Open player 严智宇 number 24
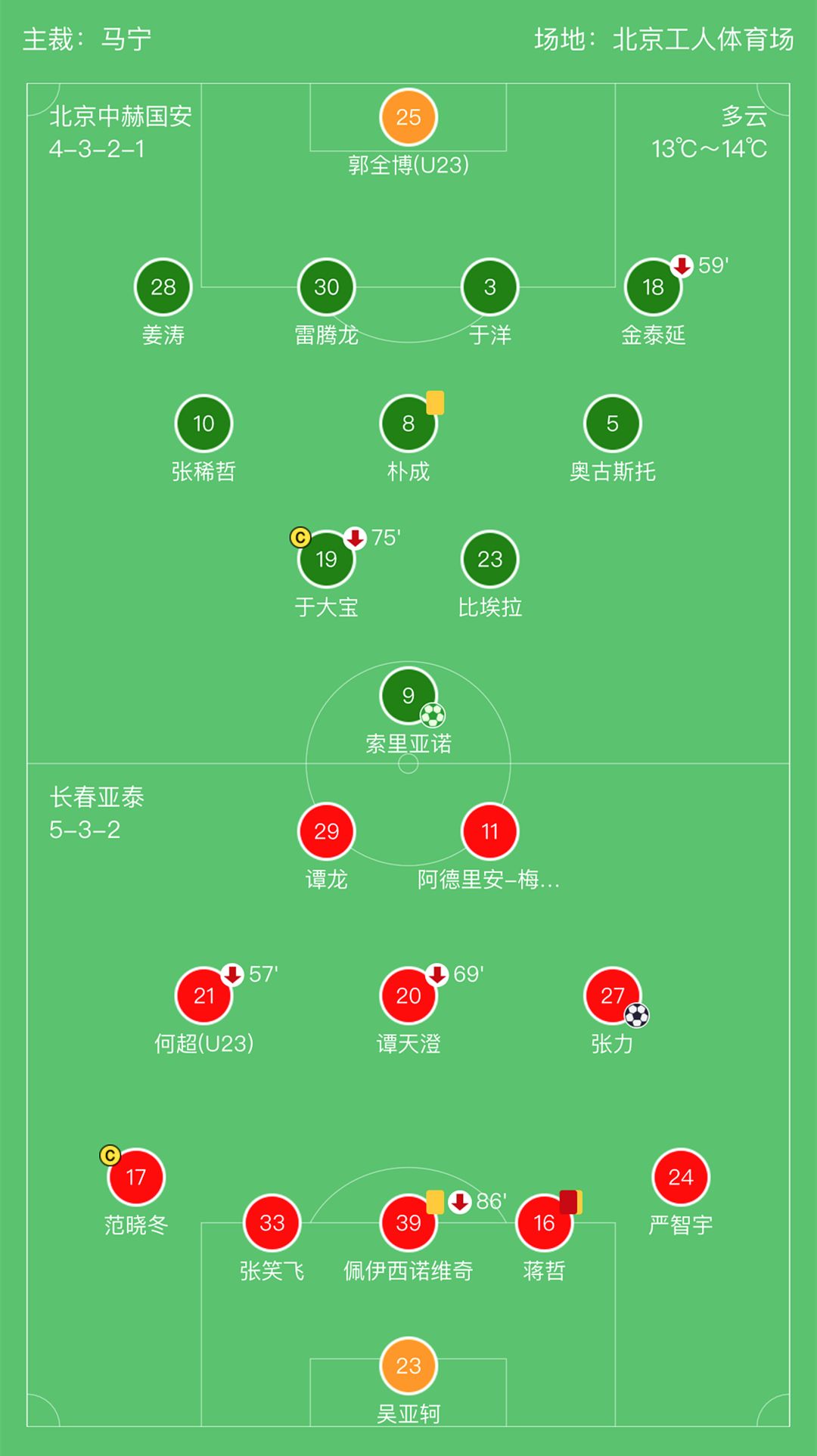 680,1177
